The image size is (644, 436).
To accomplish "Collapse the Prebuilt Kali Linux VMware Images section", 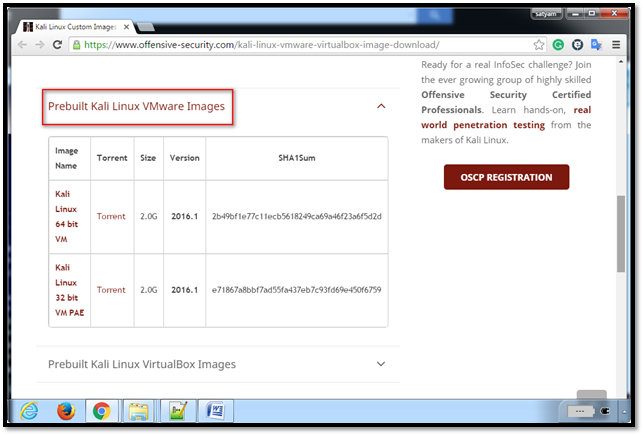I will coord(381,106).
